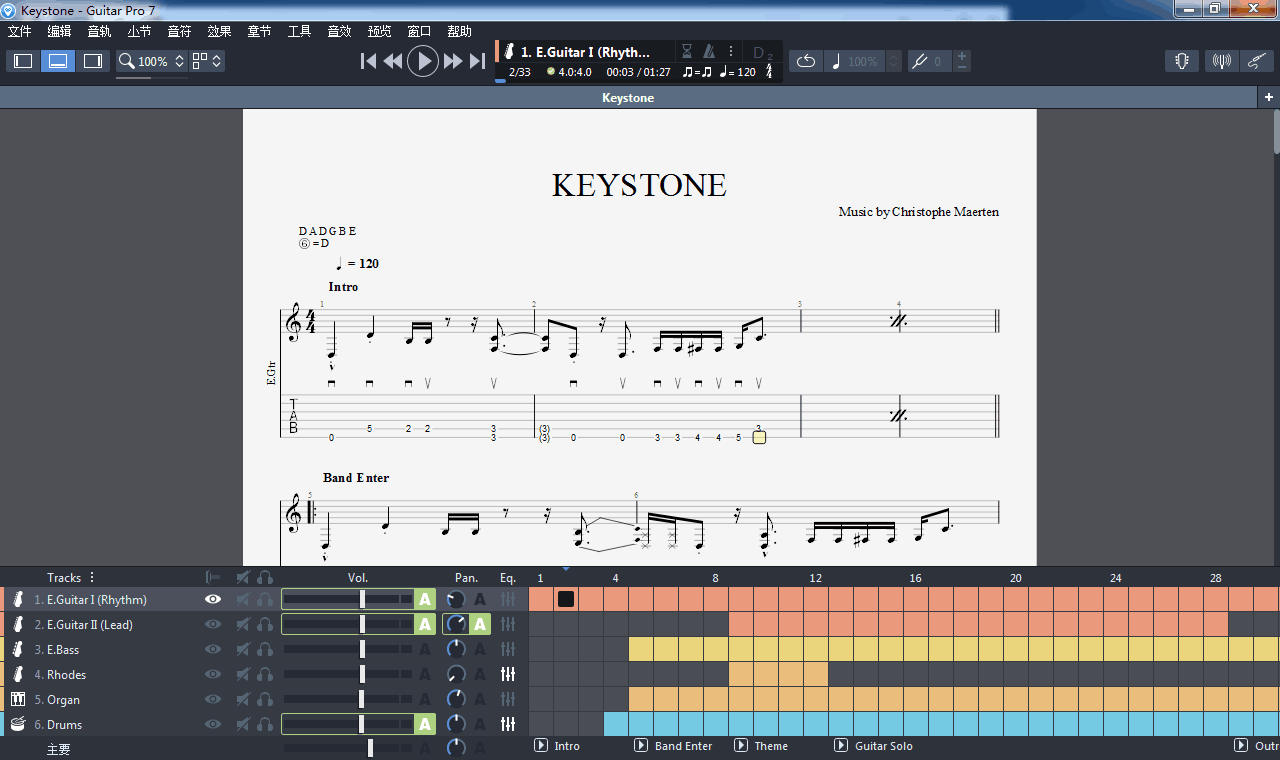The height and width of the screenshot is (760, 1280).
Task: Mute the E.Bass track
Action: pyautogui.click(x=242, y=649)
